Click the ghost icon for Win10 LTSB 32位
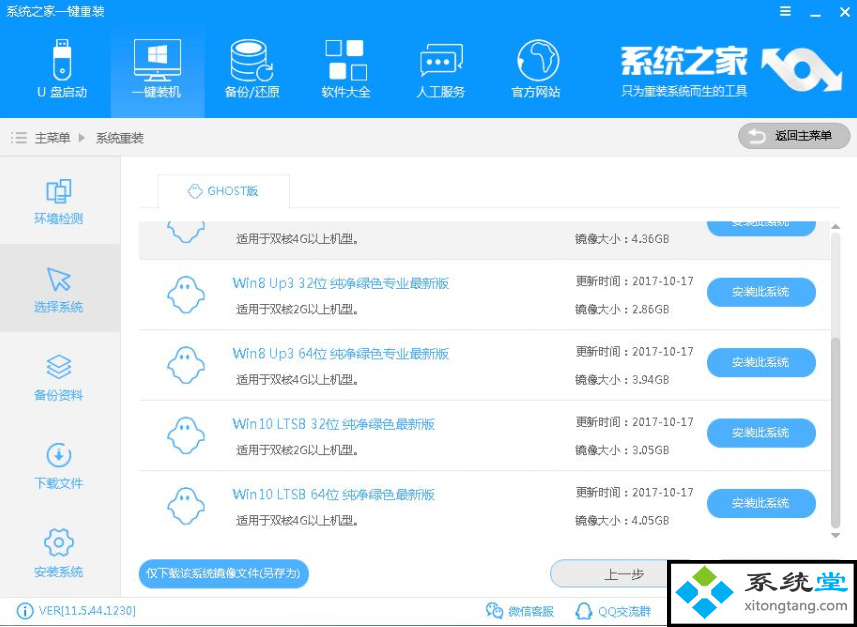The width and height of the screenshot is (857, 627). click(x=186, y=436)
